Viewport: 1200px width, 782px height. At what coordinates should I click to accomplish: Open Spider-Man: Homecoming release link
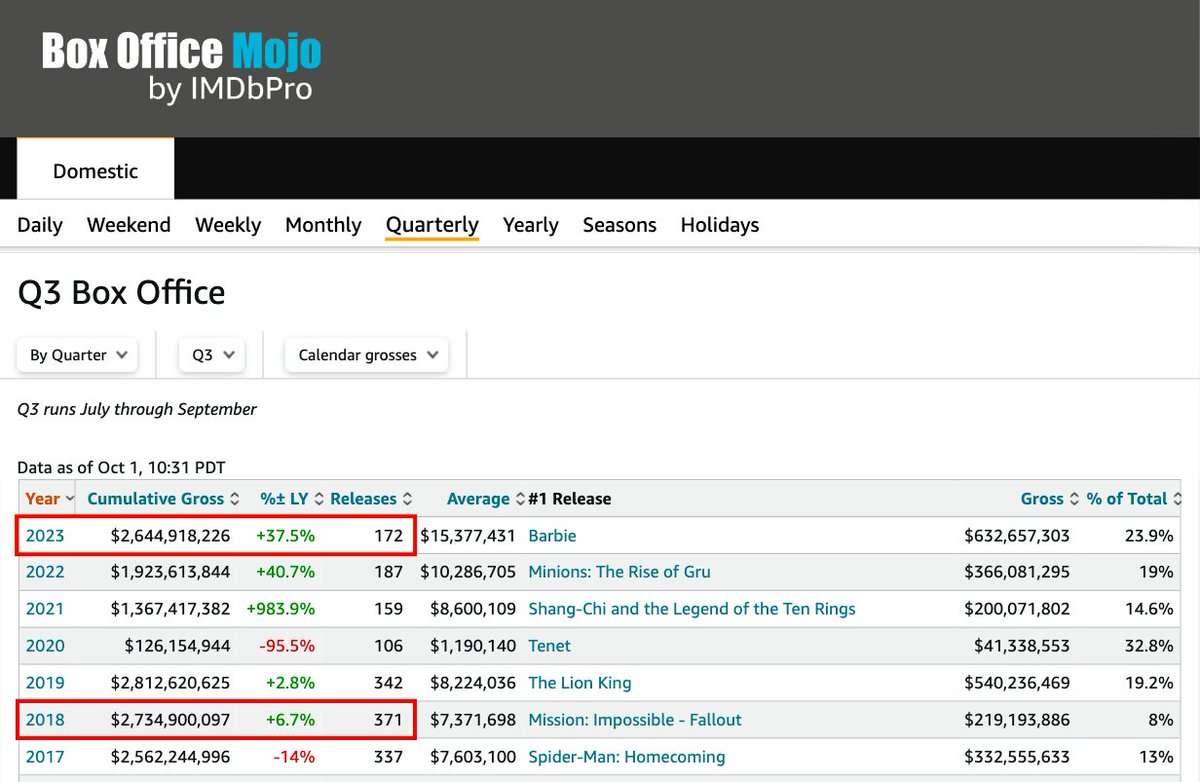click(x=627, y=757)
